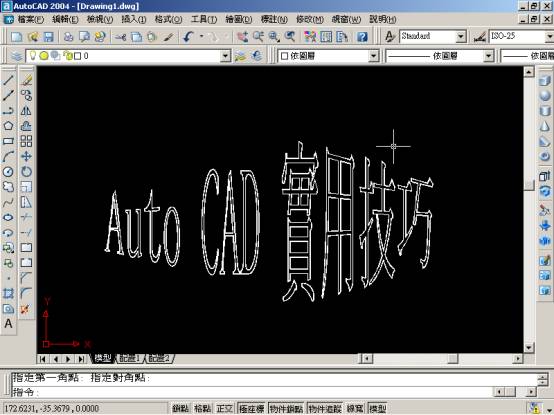Select the Spline draw tool
Viewport: 554px width, 415px height.
coord(8,202)
